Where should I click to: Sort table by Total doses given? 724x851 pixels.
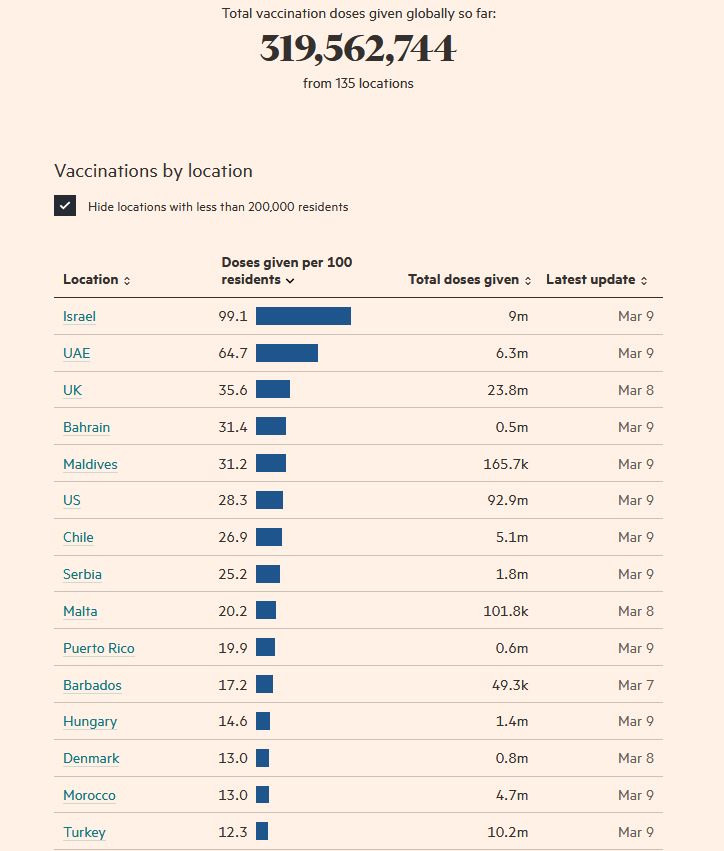click(469, 280)
